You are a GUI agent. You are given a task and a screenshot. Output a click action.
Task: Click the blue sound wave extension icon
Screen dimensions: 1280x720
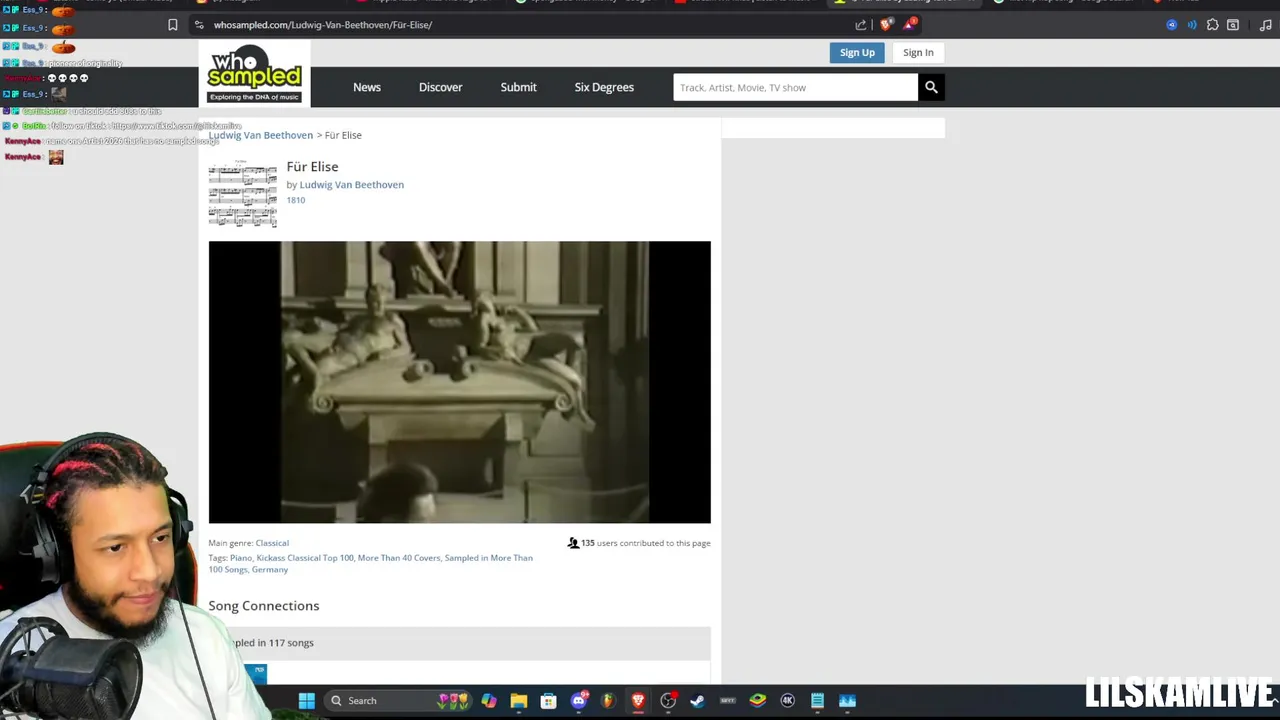tap(1192, 25)
